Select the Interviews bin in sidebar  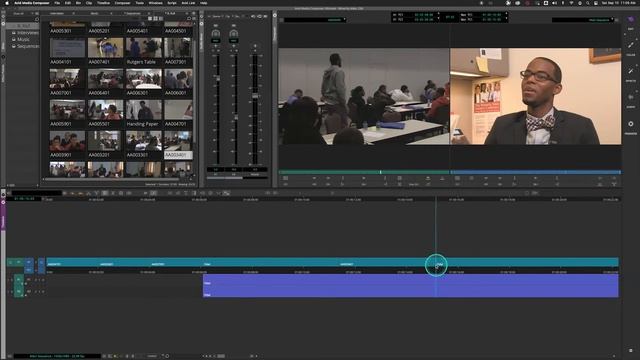pyautogui.click(x=27, y=33)
